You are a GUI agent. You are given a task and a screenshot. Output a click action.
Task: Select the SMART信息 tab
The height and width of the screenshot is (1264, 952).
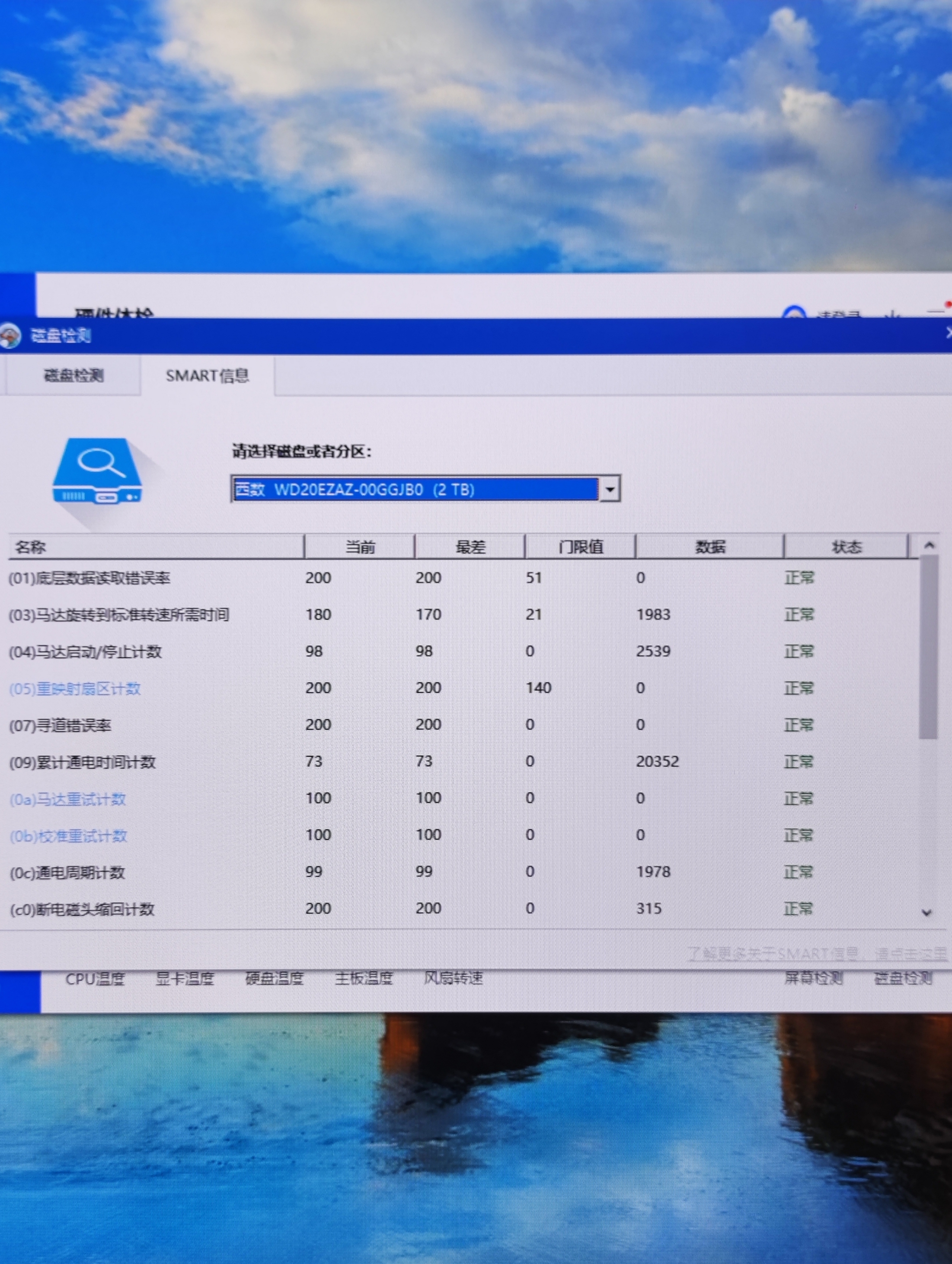pos(207,375)
